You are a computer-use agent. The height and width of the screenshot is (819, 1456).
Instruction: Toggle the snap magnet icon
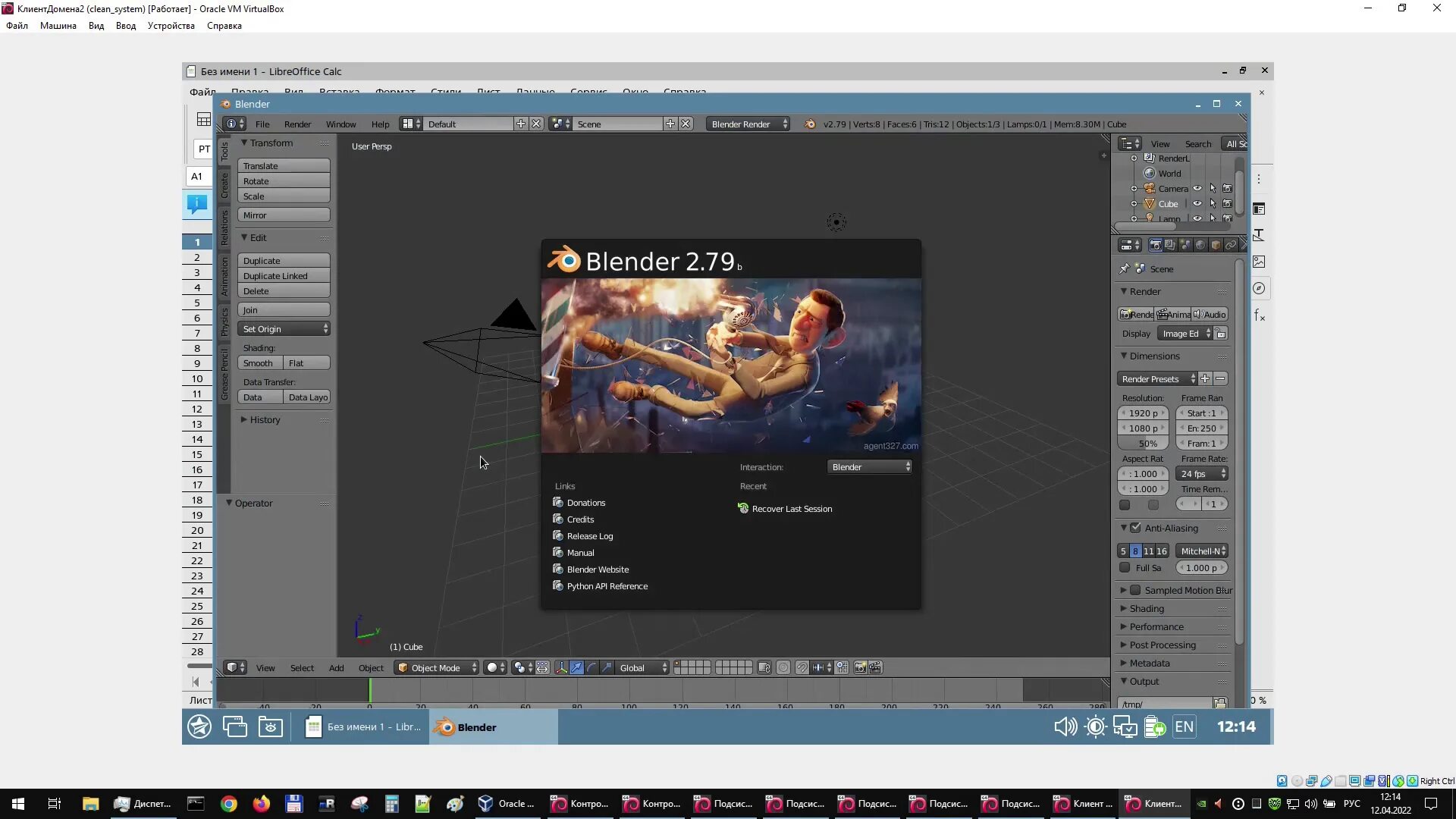pos(802,667)
